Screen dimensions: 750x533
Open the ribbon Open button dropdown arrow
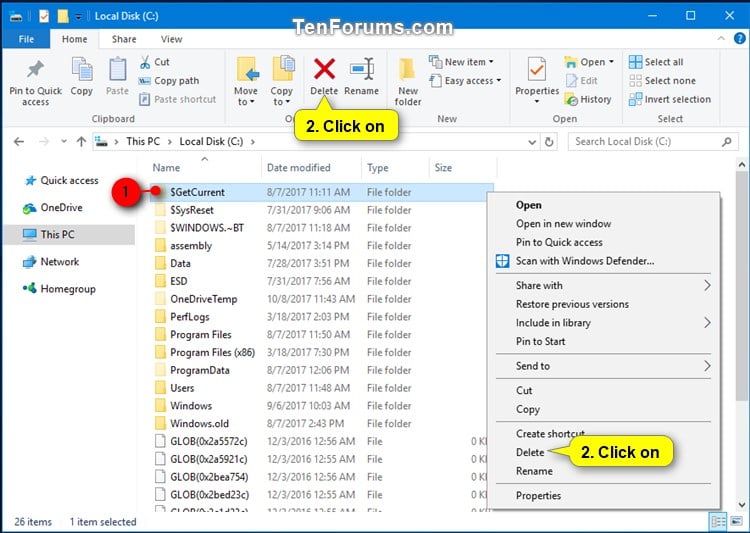[x=611, y=62]
